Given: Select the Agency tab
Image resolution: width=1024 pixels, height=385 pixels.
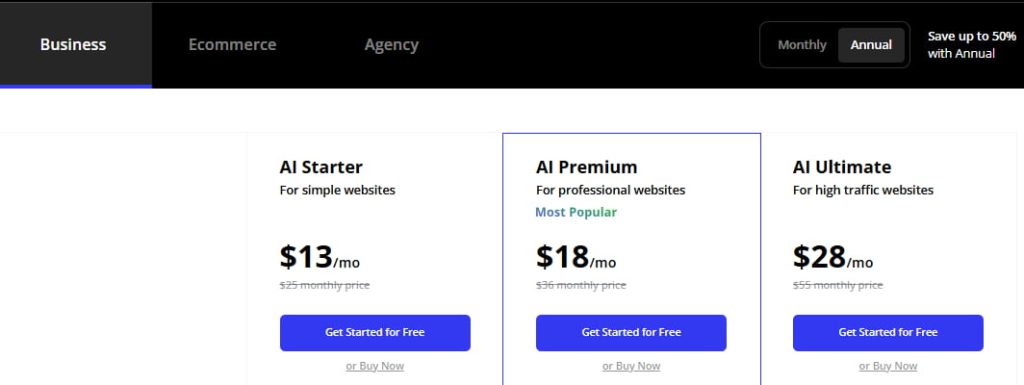Looking at the screenshot, I should click(391, 44).
